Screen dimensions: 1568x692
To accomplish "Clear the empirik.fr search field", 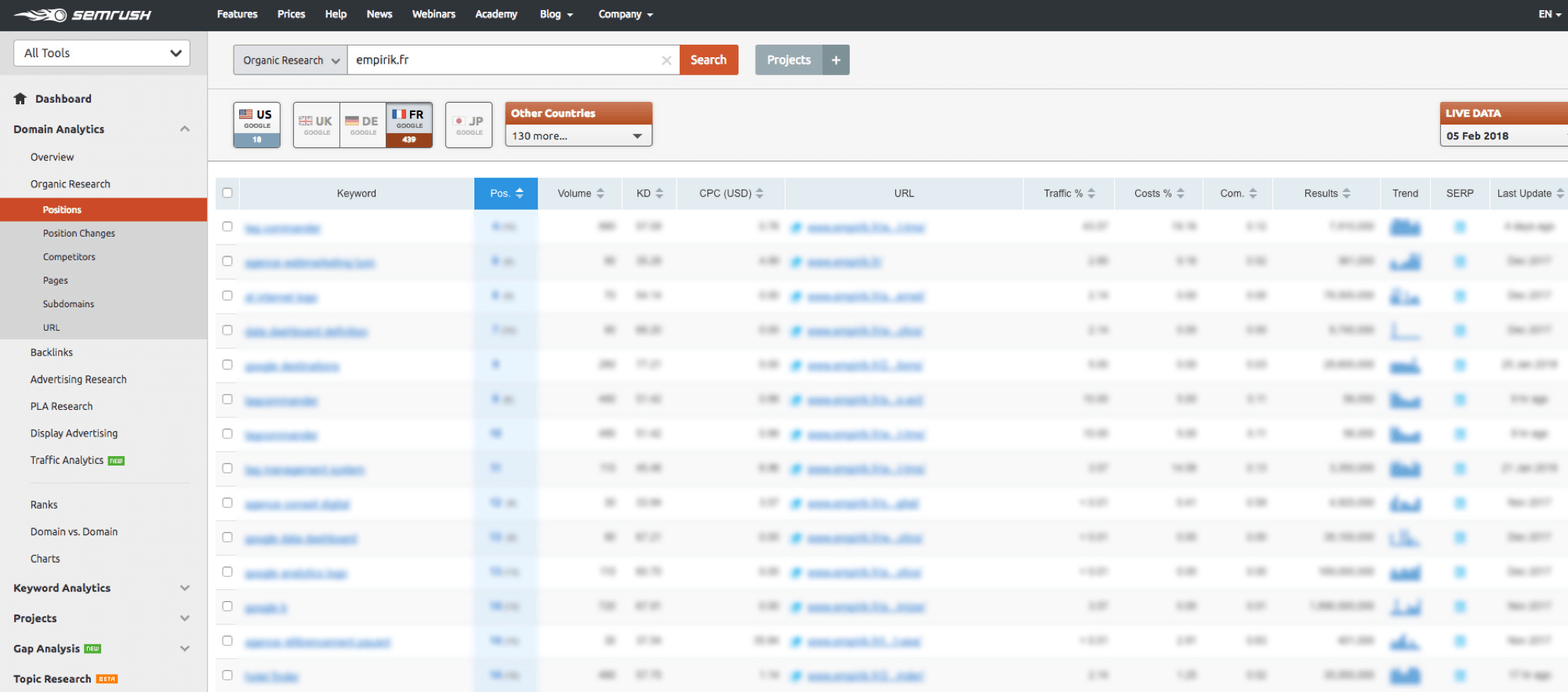I will 666,60.
